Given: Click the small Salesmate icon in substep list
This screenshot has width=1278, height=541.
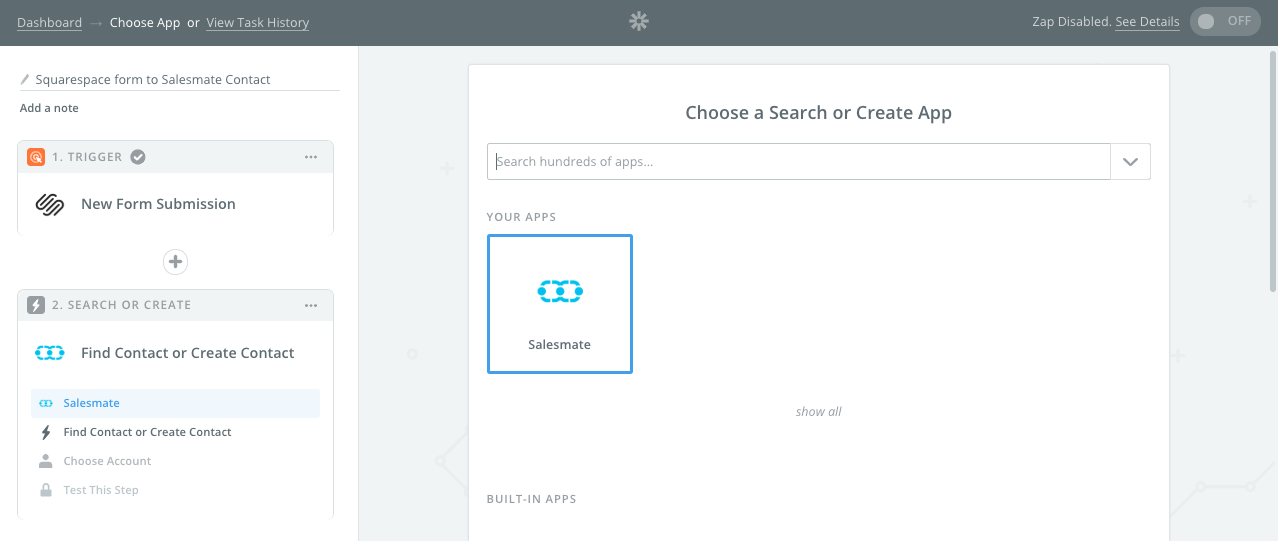Looking at the screenshot, I should pos(45,403).
